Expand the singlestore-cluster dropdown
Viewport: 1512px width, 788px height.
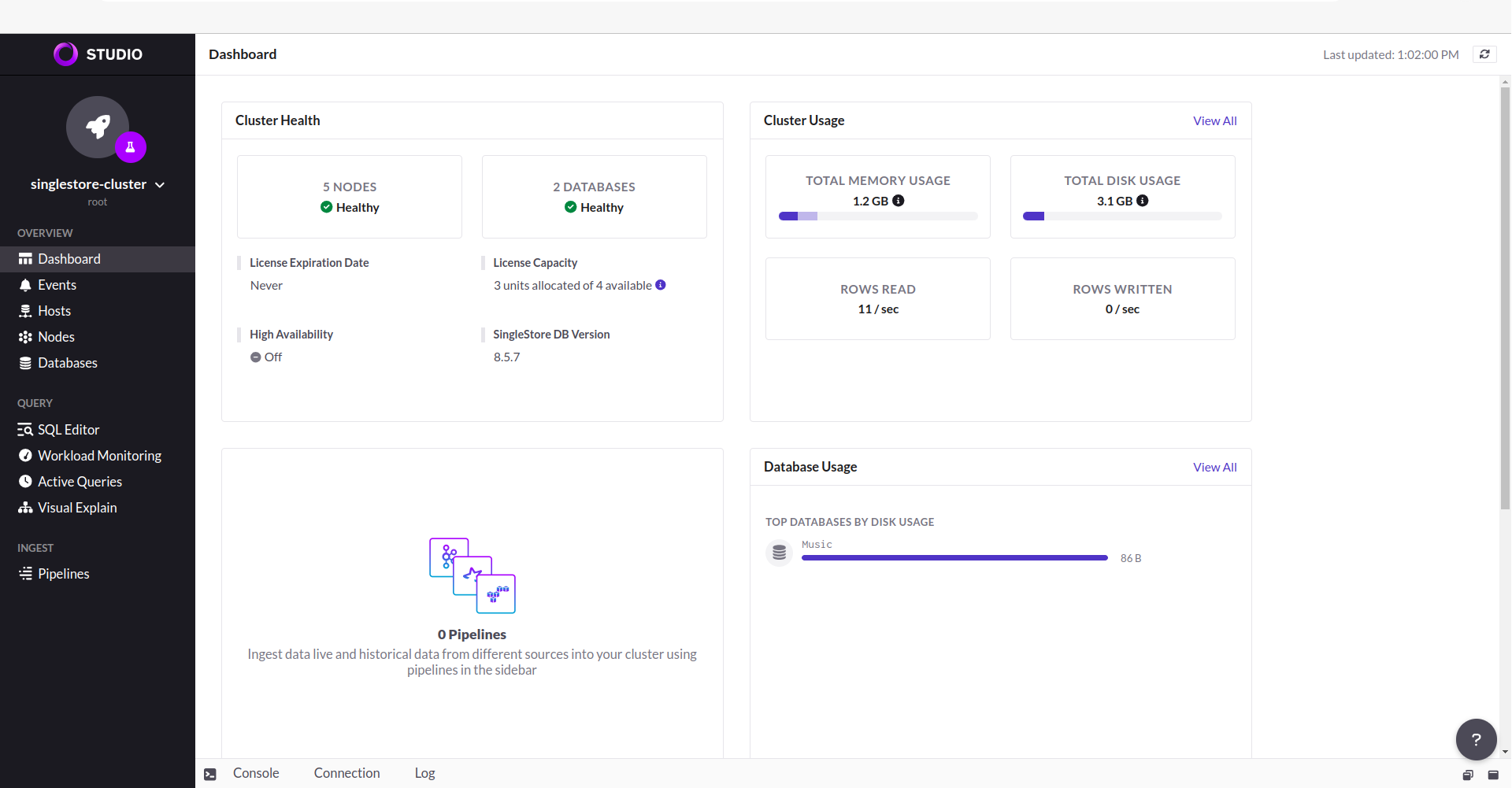[160, 185]
